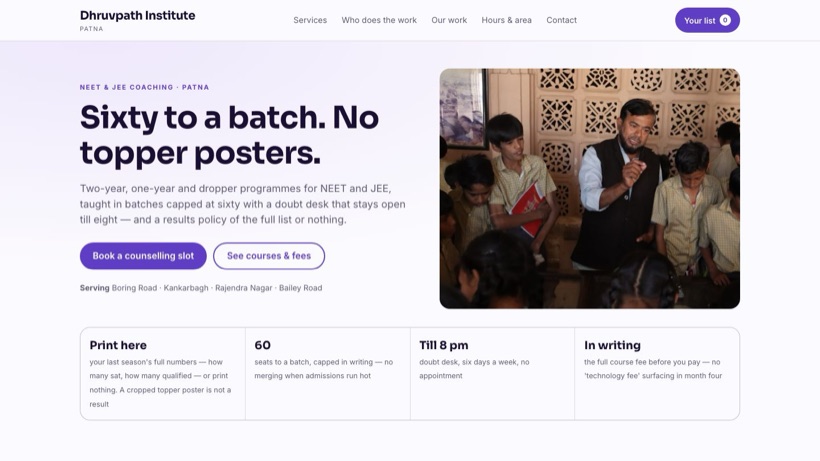This screenshot has width=820, height=461.
Task: Click the Dhruvpath Institute logo text
Action: tap(138, 15)
